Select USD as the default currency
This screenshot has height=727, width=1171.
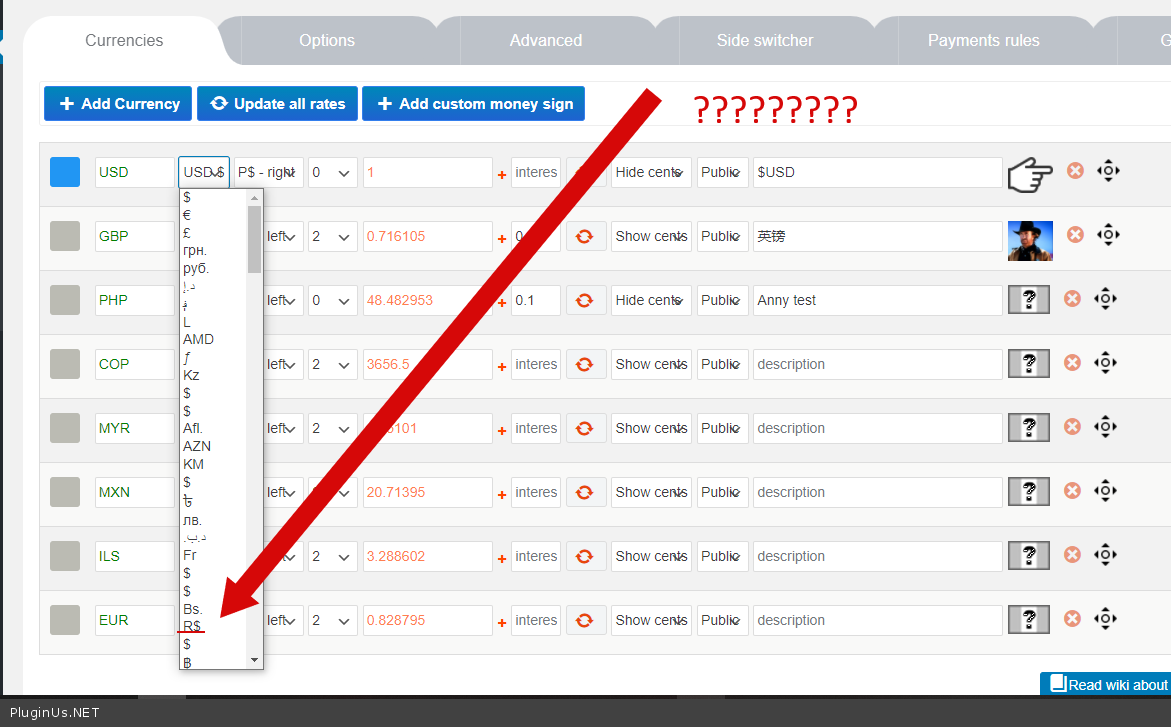65,172
